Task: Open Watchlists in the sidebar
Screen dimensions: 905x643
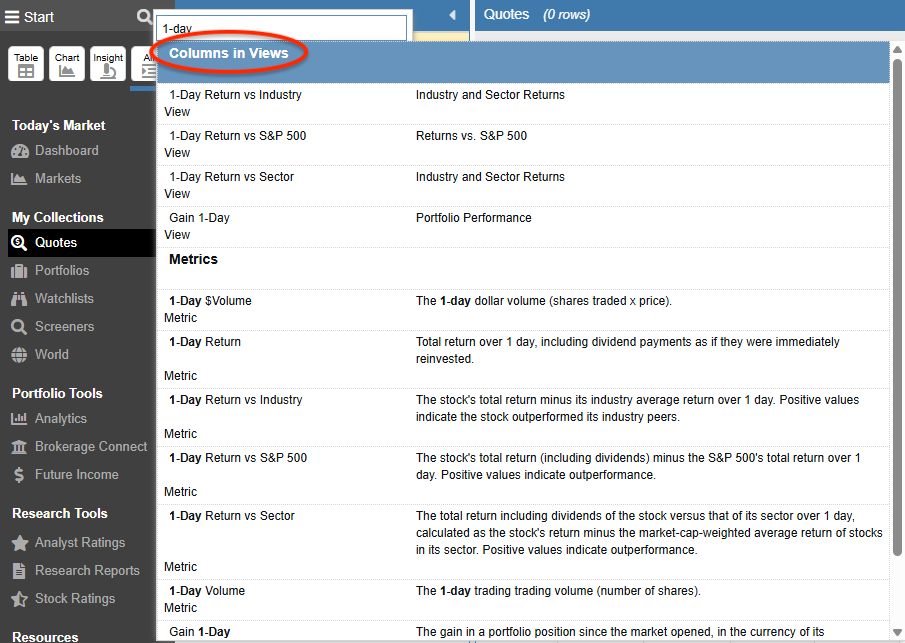Action: click(64, 298)
